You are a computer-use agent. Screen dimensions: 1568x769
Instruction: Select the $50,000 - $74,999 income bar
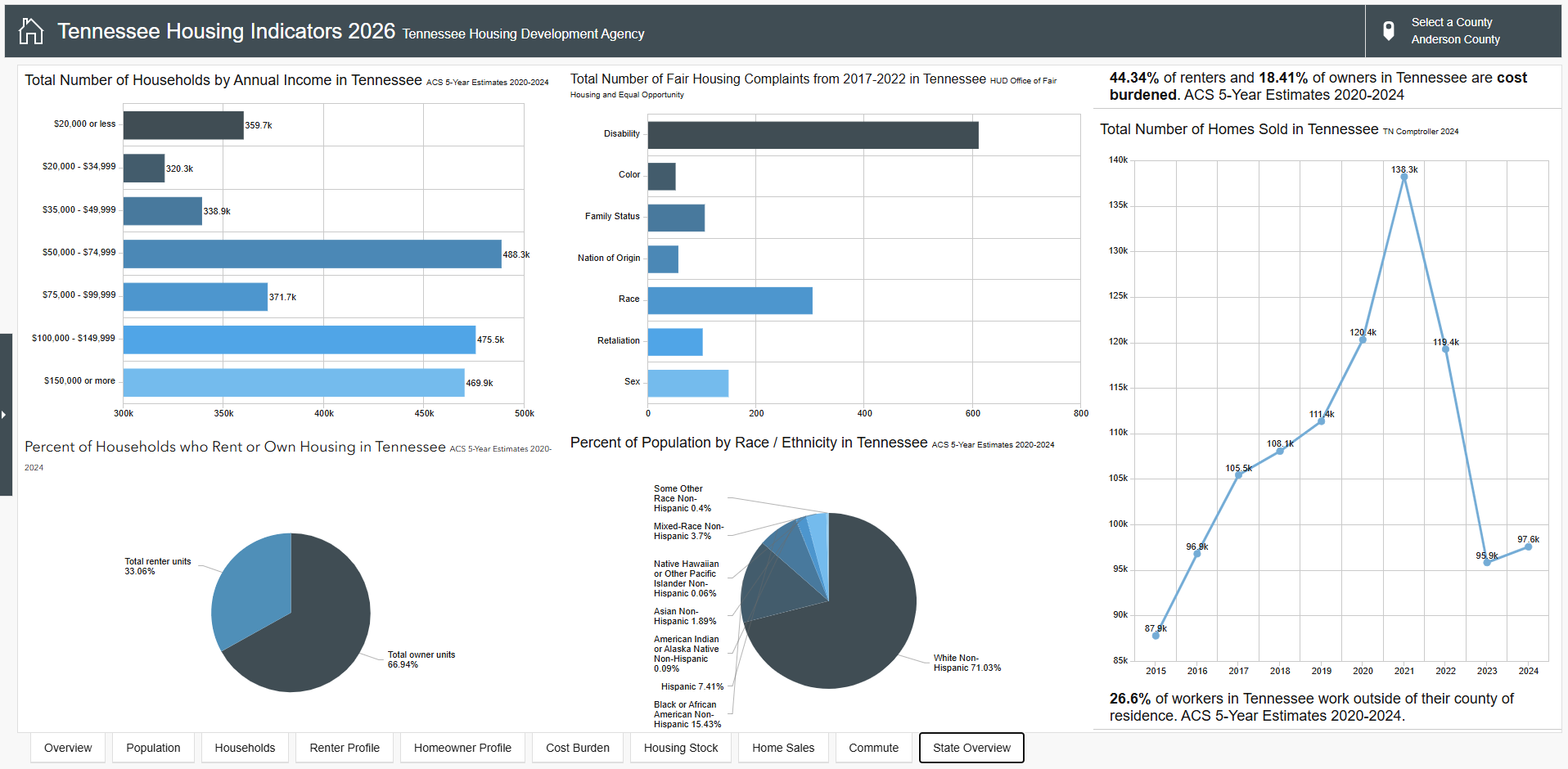(x=312, y=254)
